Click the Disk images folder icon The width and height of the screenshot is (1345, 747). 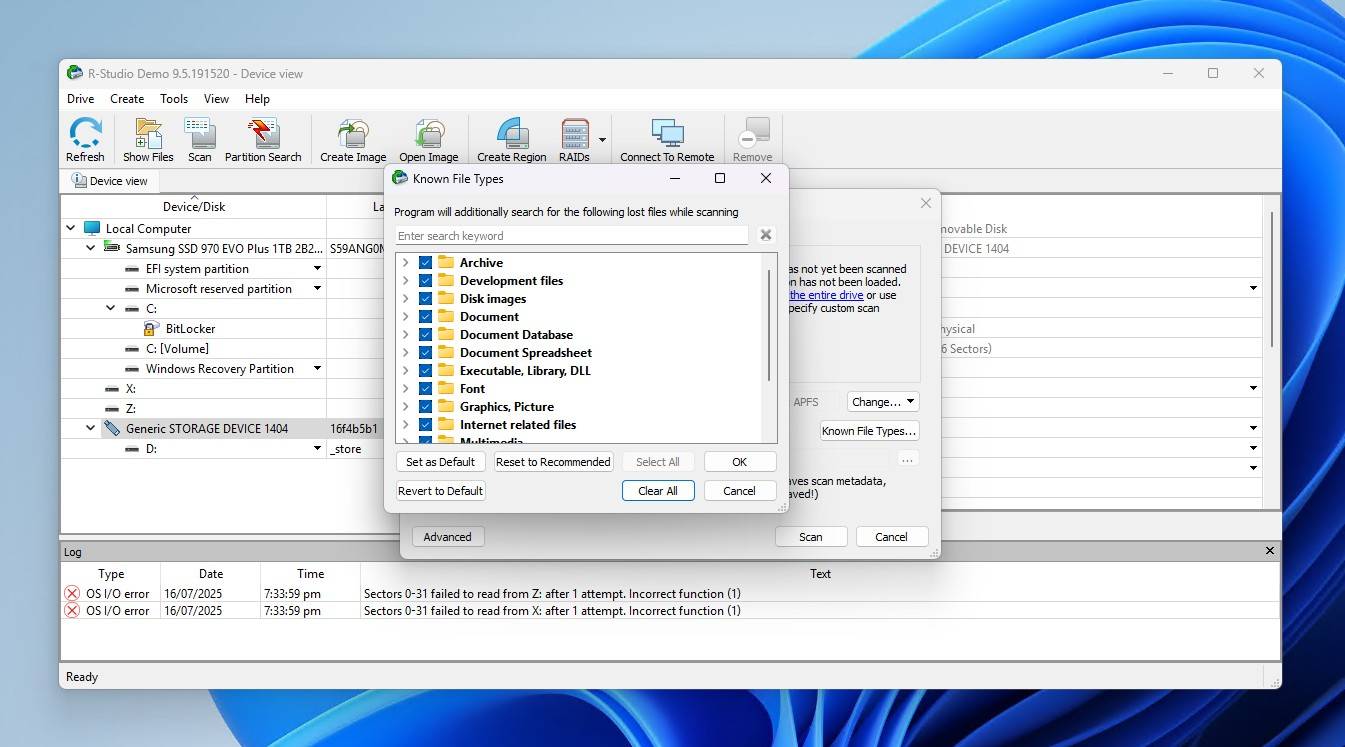[x=446, y=298]
